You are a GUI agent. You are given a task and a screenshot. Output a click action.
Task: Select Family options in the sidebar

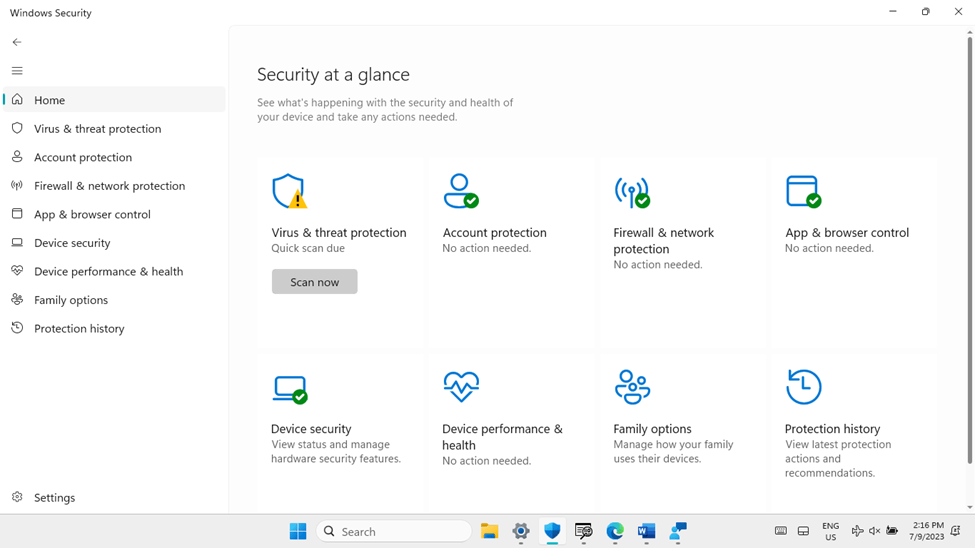(114, 300)
